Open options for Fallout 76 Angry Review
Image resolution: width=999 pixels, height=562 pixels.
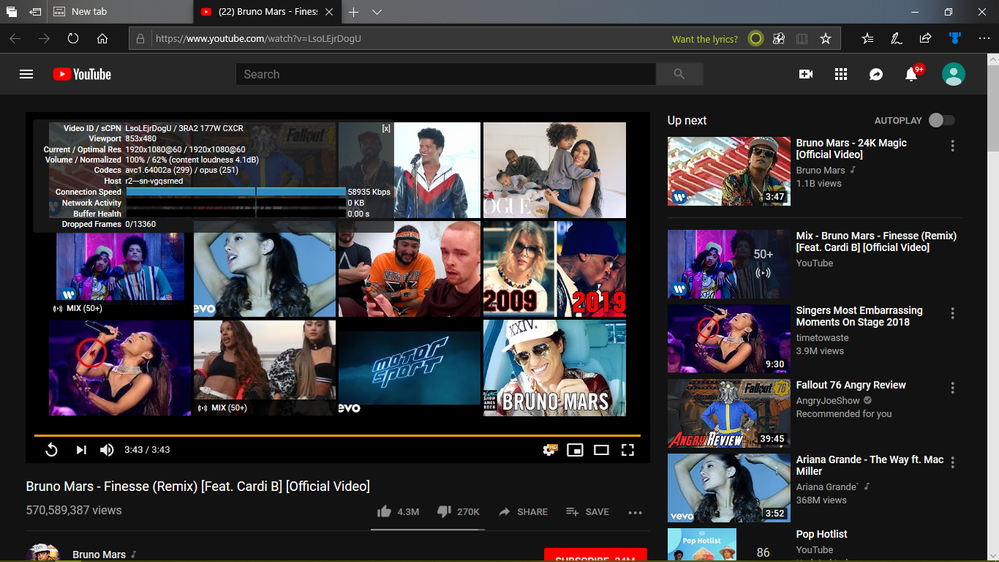tap(952, 388)
